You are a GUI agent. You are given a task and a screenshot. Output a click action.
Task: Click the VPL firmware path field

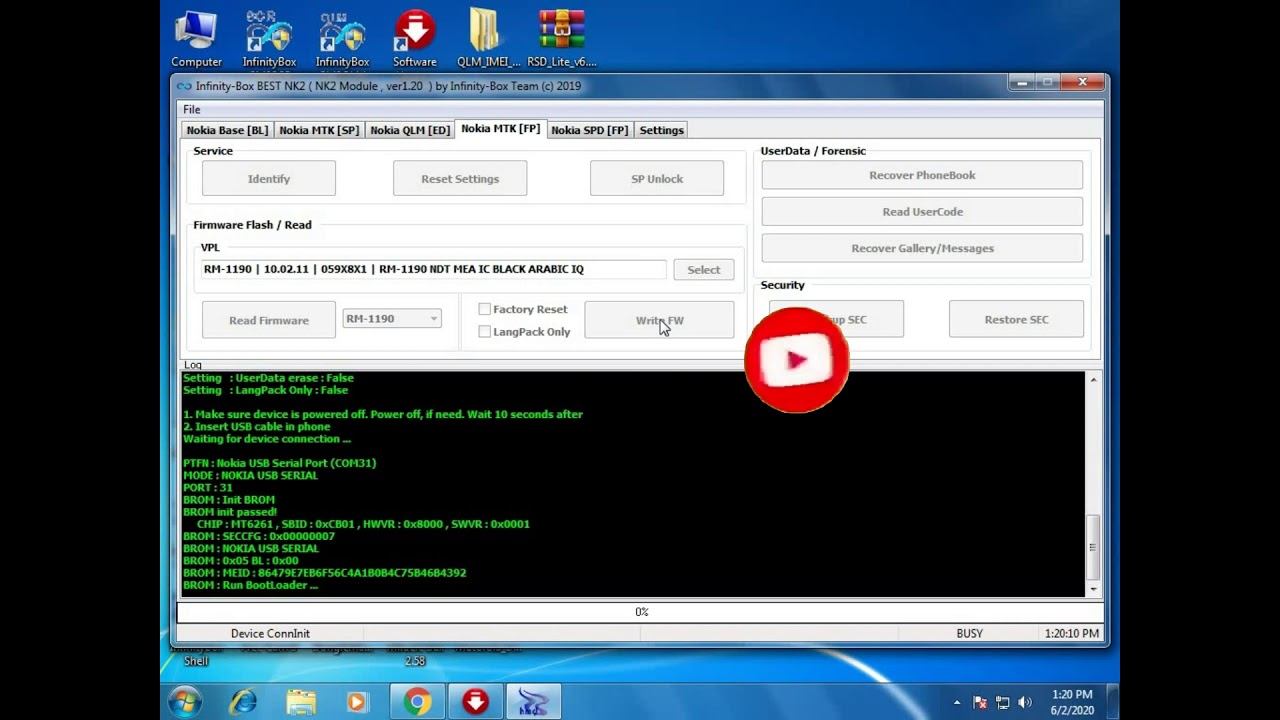point(433,269)
